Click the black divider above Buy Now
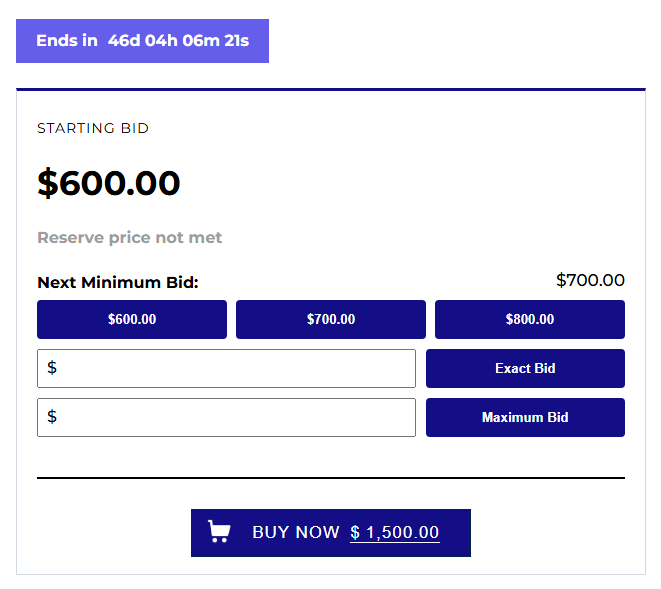This screenshot has height=589, width=661. [331, 478]
